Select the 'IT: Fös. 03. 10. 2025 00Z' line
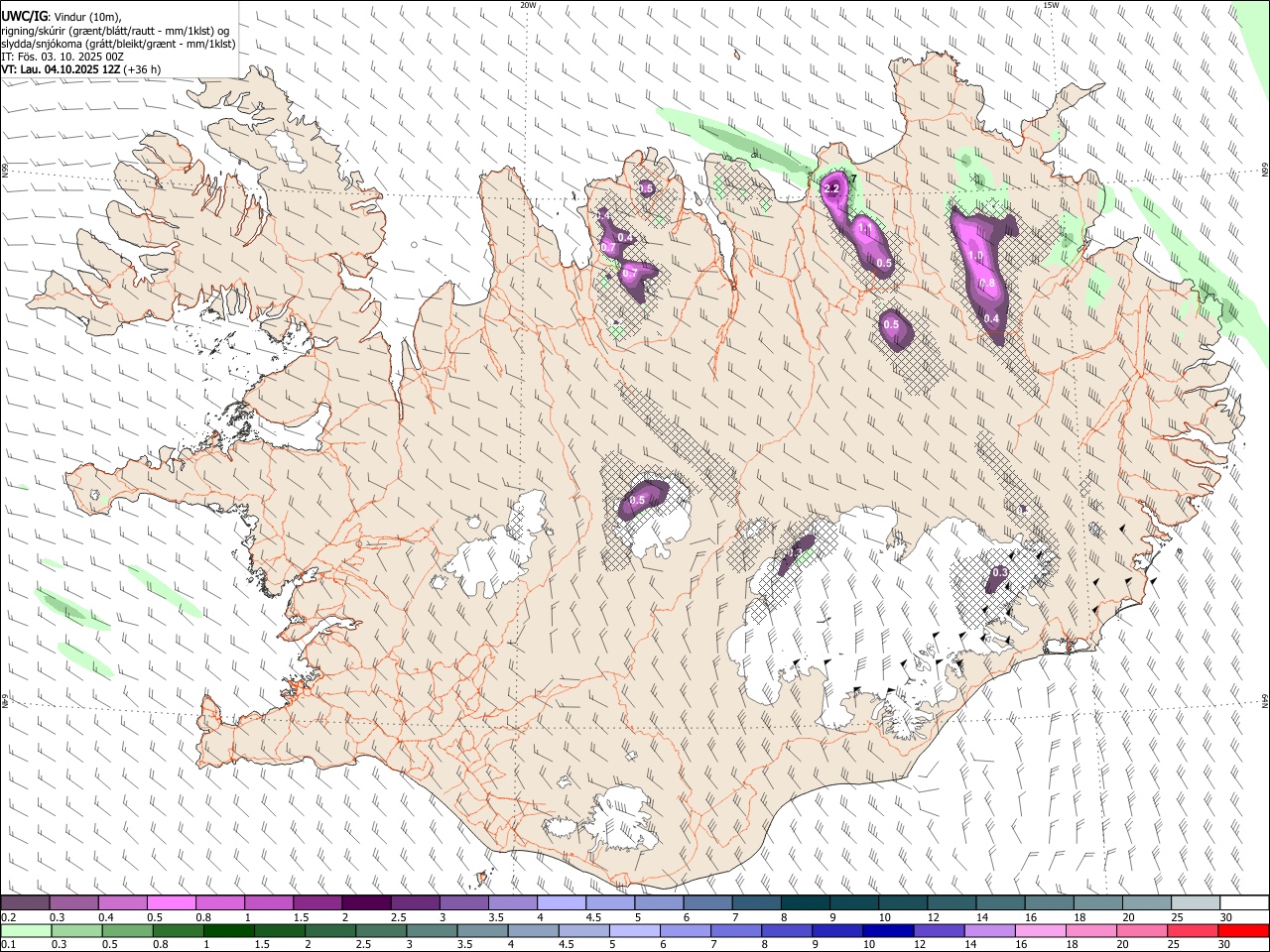This screenshot has width=1270, height=952. tap(63, 57)
